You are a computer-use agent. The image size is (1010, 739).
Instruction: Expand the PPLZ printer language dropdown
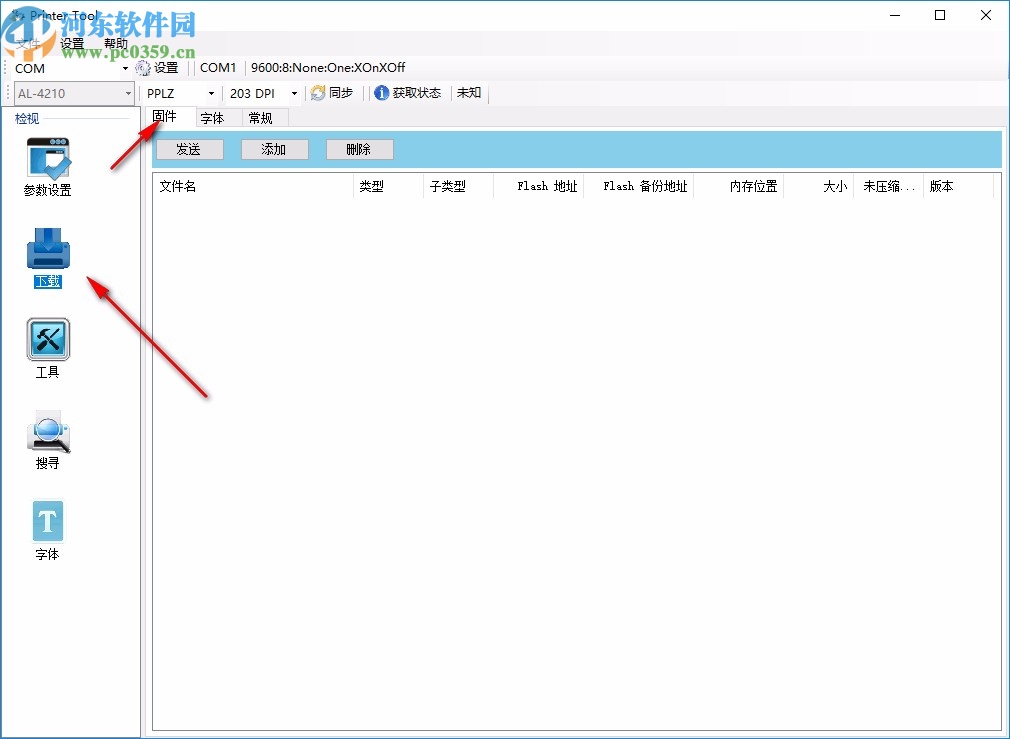pyautogui.click(x=210, y=93)
